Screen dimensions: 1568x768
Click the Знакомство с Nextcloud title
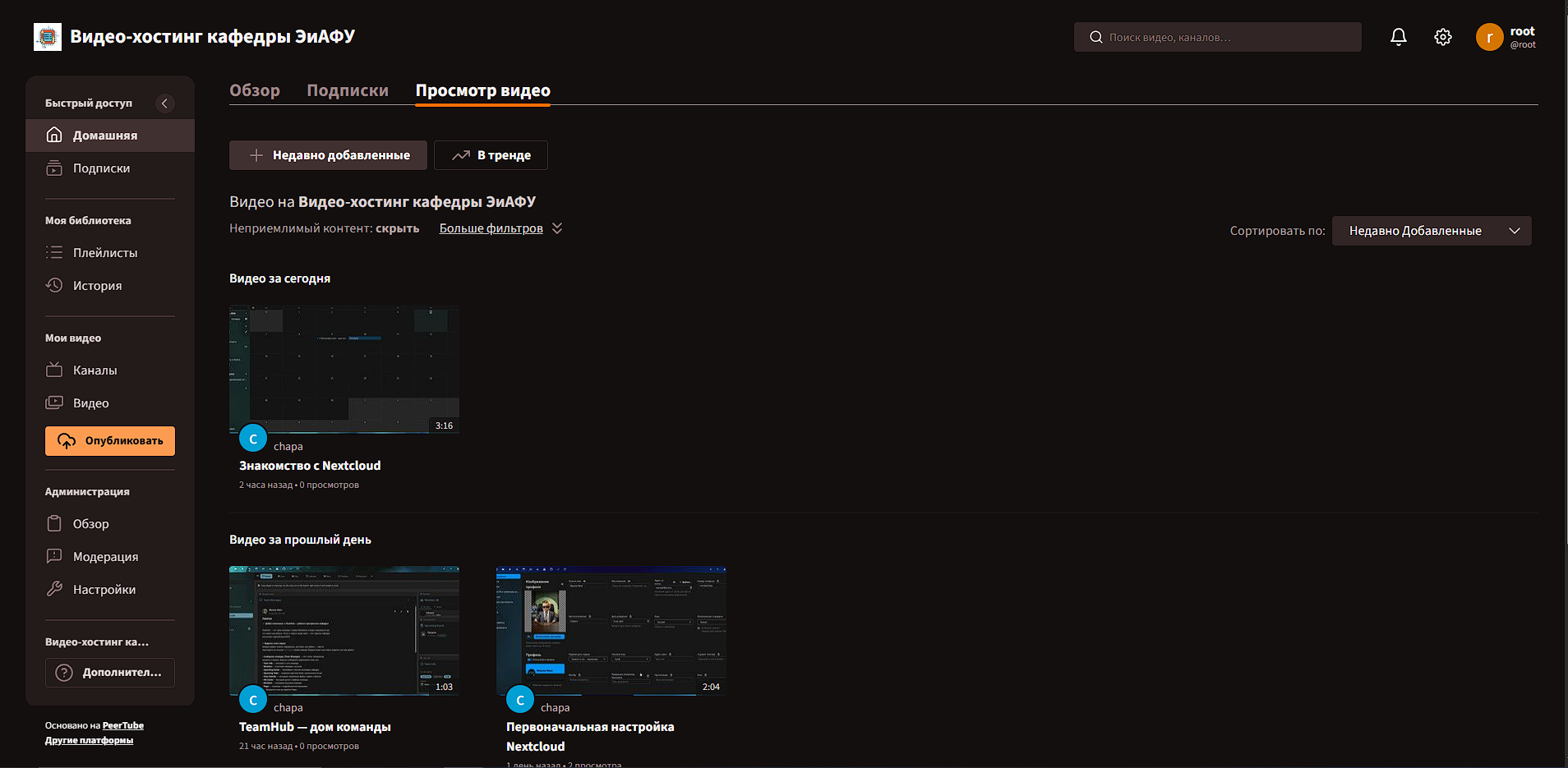click(310, 466)
